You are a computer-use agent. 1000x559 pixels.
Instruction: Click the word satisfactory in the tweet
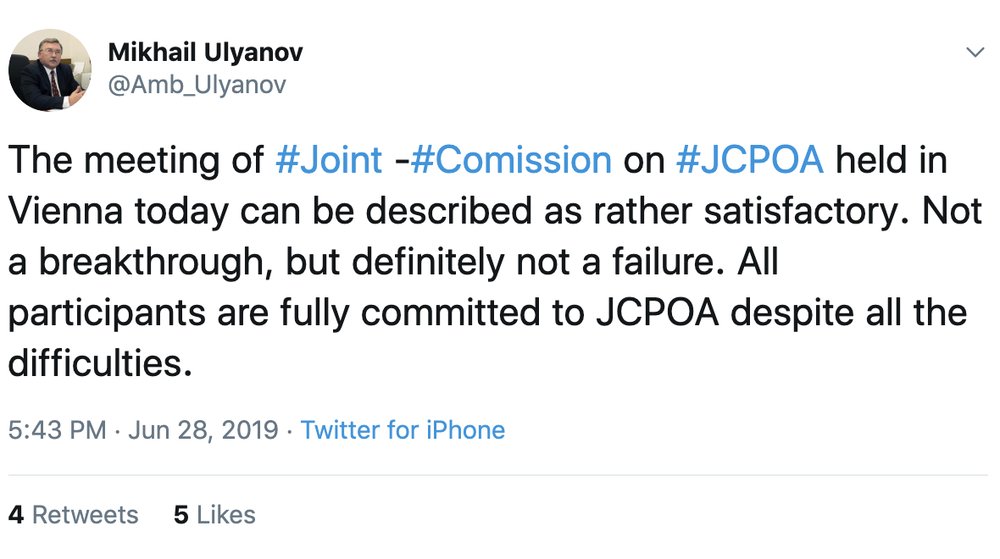[790, 211]
